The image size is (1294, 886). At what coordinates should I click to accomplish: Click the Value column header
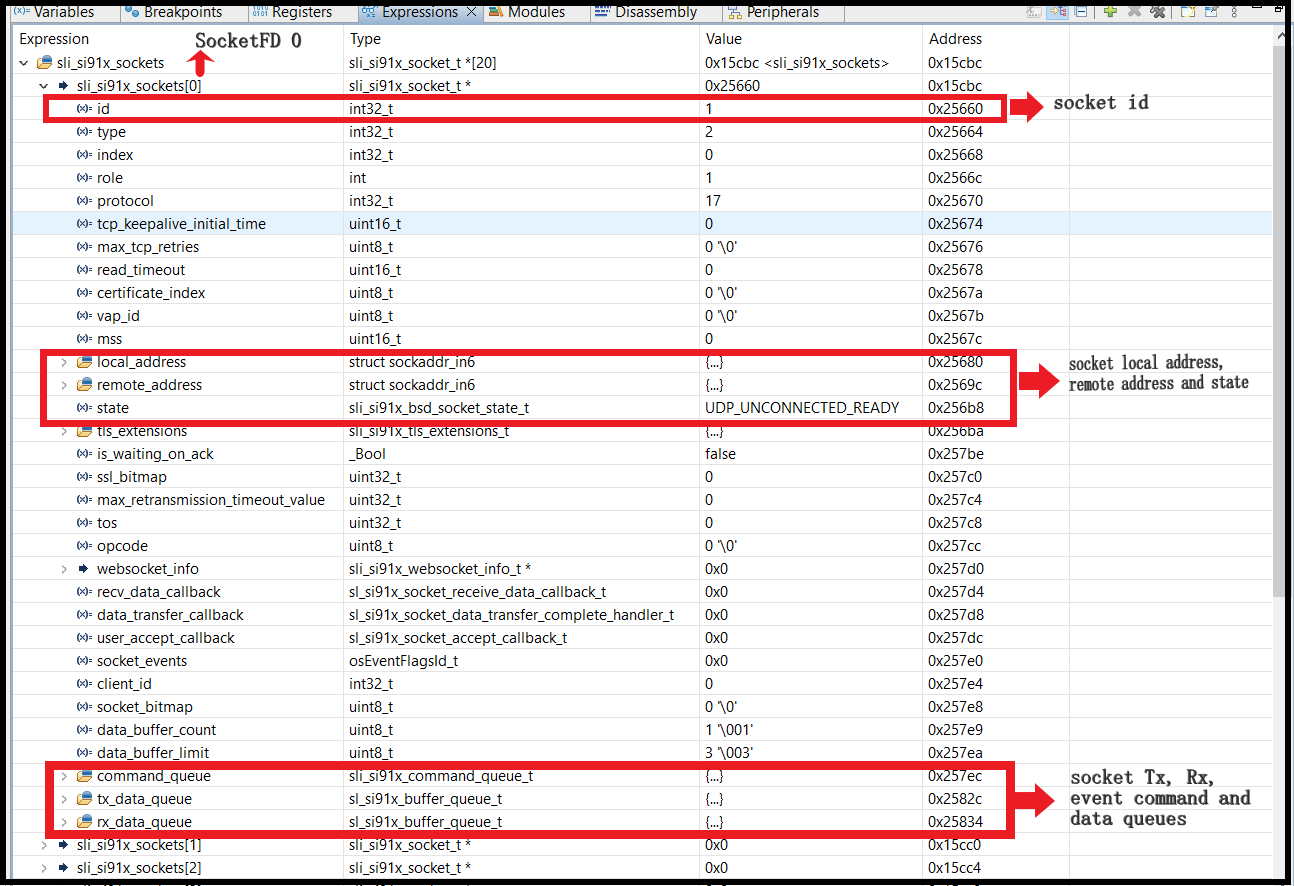tap(724, 39)
